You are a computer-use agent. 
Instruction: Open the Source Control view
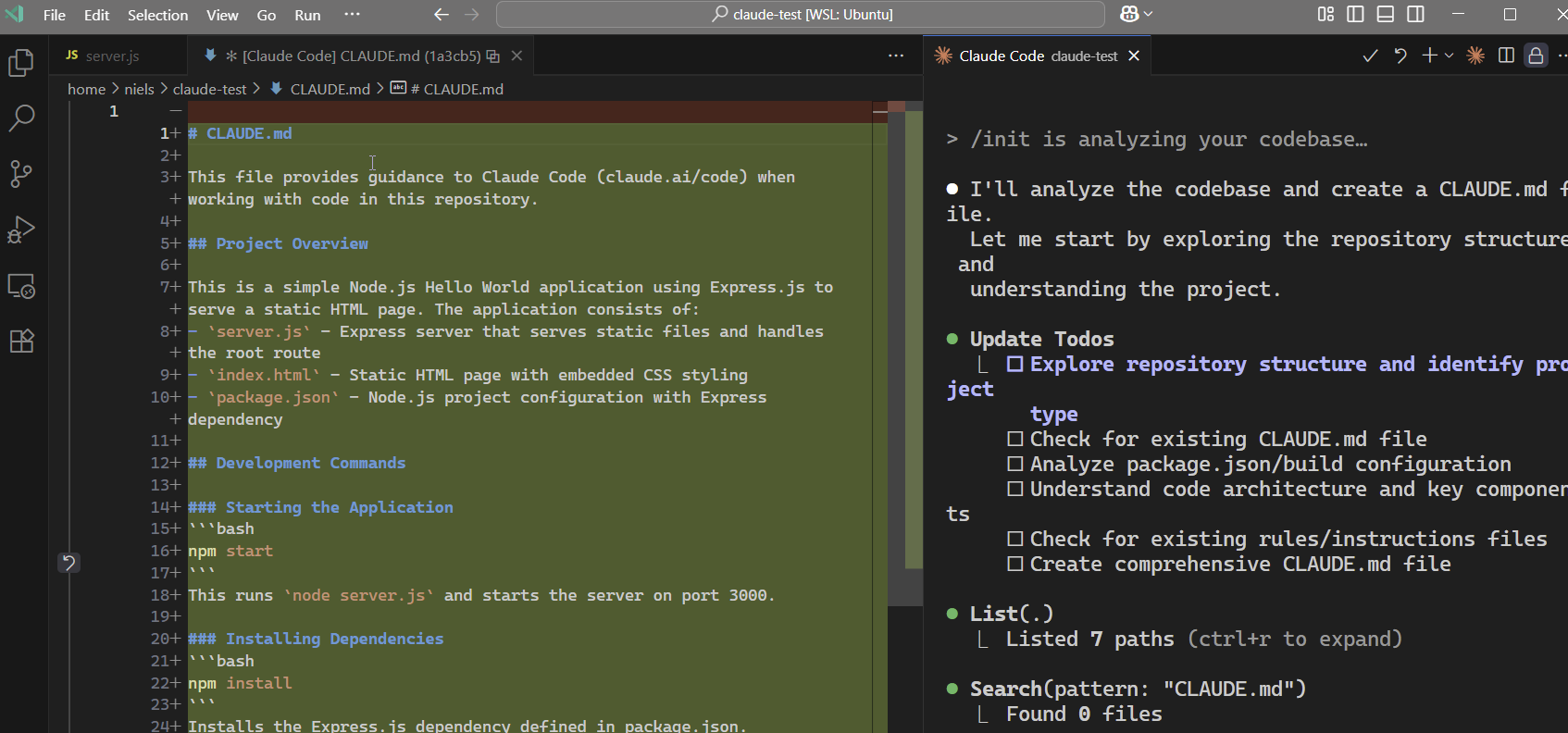point(21,173)
